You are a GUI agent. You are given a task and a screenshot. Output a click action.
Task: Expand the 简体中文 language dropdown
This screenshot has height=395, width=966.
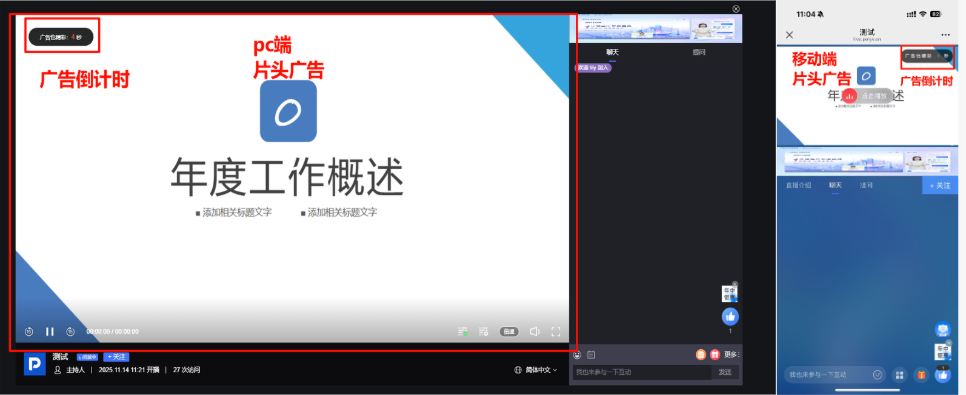click(536, 370)
